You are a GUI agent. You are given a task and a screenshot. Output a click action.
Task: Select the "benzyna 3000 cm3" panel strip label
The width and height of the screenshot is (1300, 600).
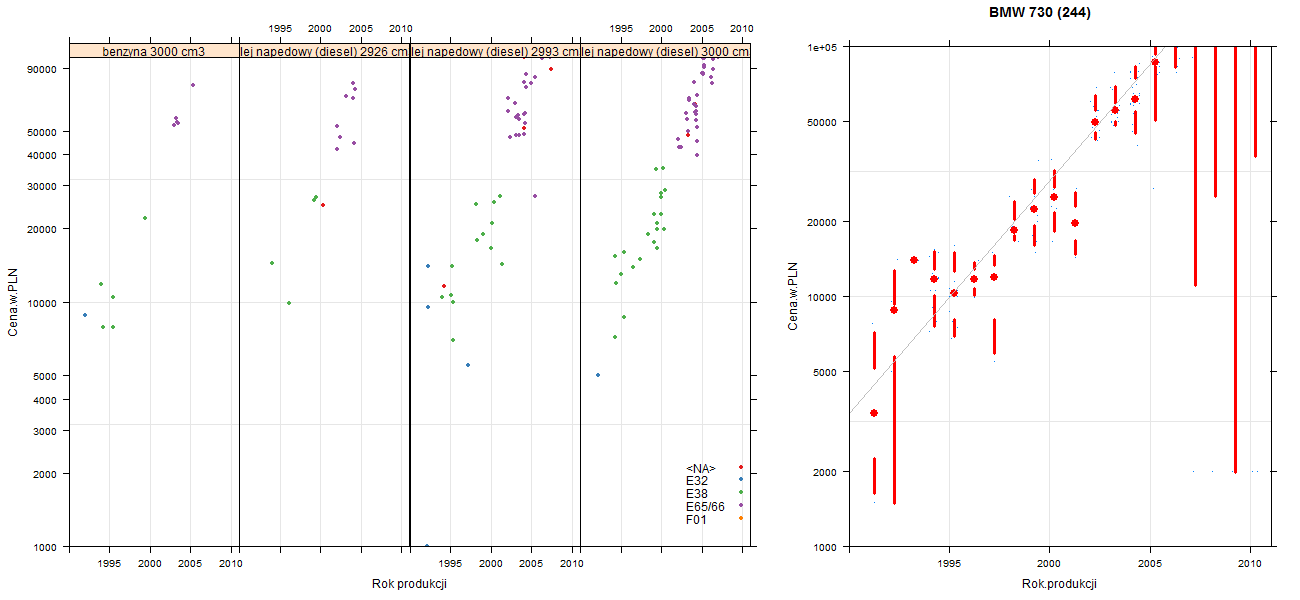[x=154, y=51]
